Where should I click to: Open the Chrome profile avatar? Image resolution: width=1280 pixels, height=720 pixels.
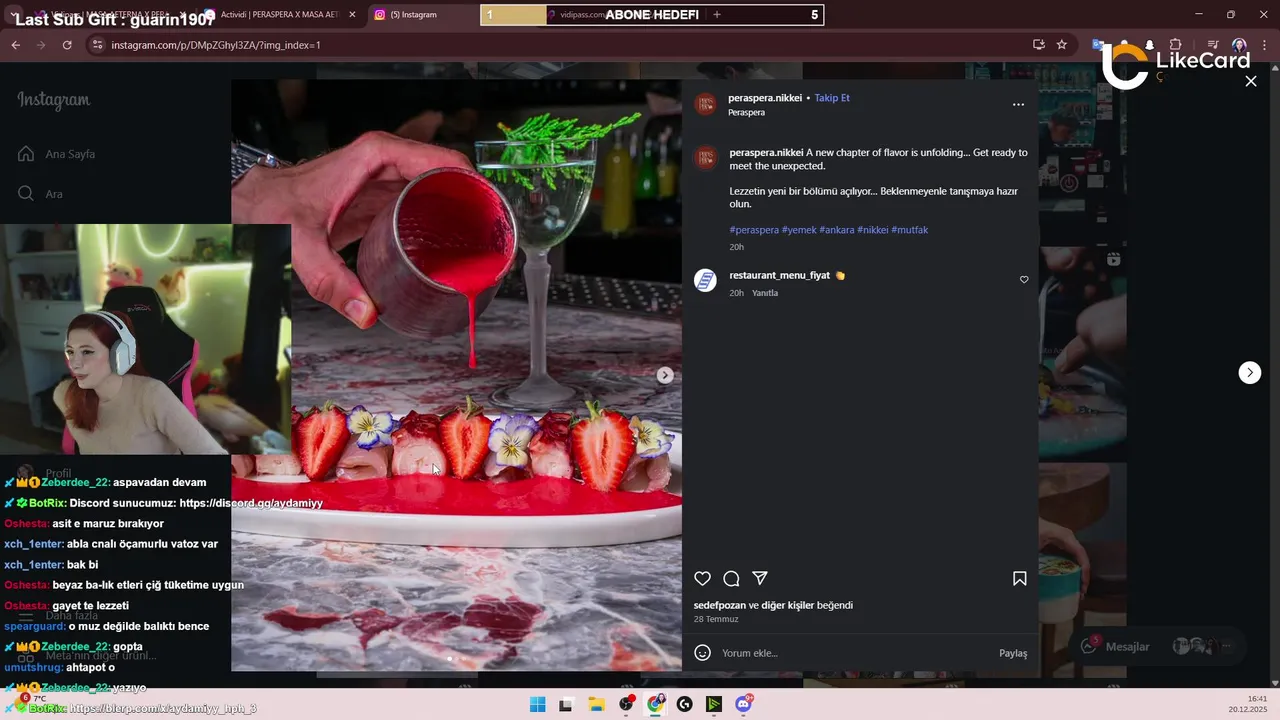1239,45
